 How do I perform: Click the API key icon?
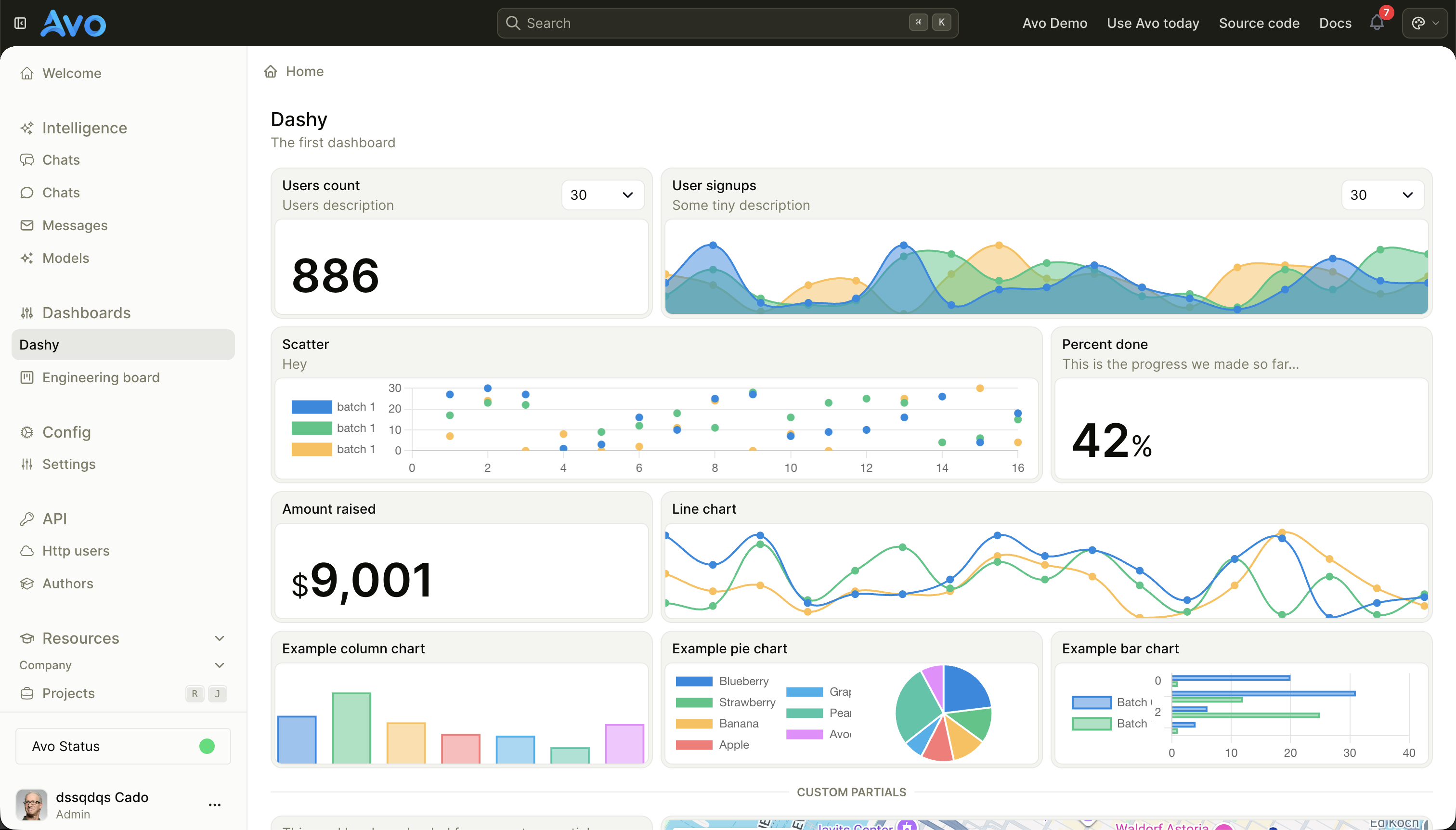coord(27,519)
